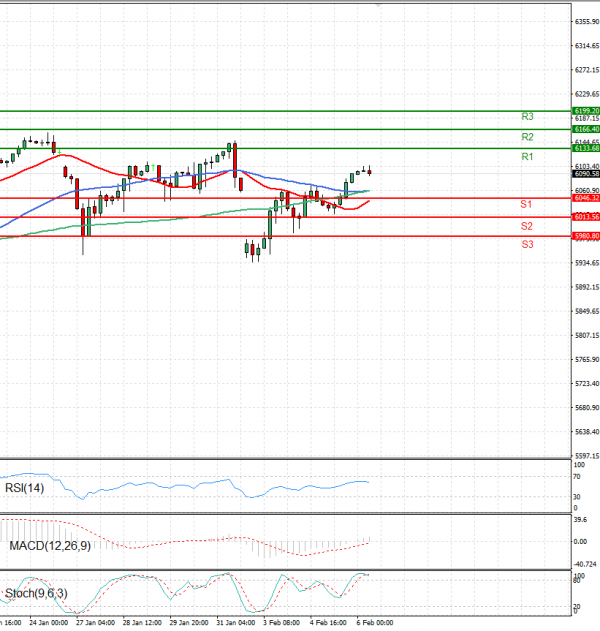Select the S1 support label
600x631 pixels.
coord(526,204)
